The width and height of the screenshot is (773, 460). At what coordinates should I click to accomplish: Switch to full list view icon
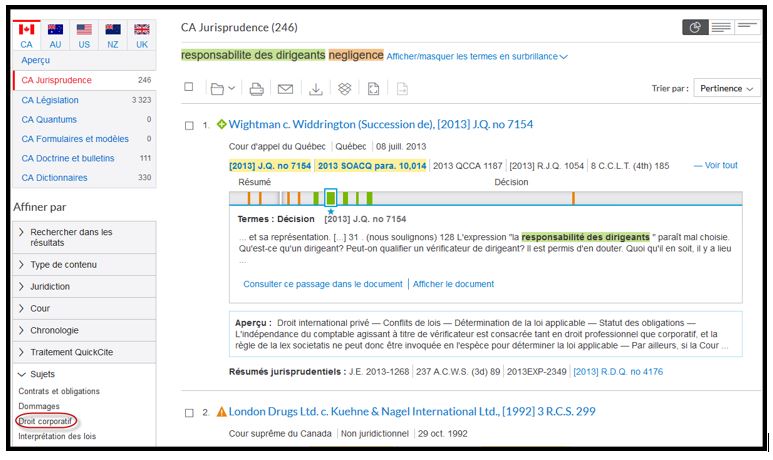pyautogui.click(x=721, y=28)
